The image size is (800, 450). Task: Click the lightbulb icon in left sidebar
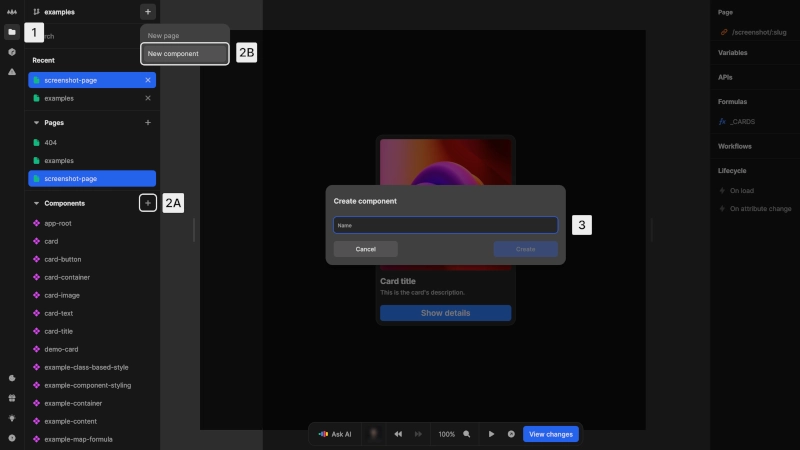pyautogui.click(x=12, y=418)
